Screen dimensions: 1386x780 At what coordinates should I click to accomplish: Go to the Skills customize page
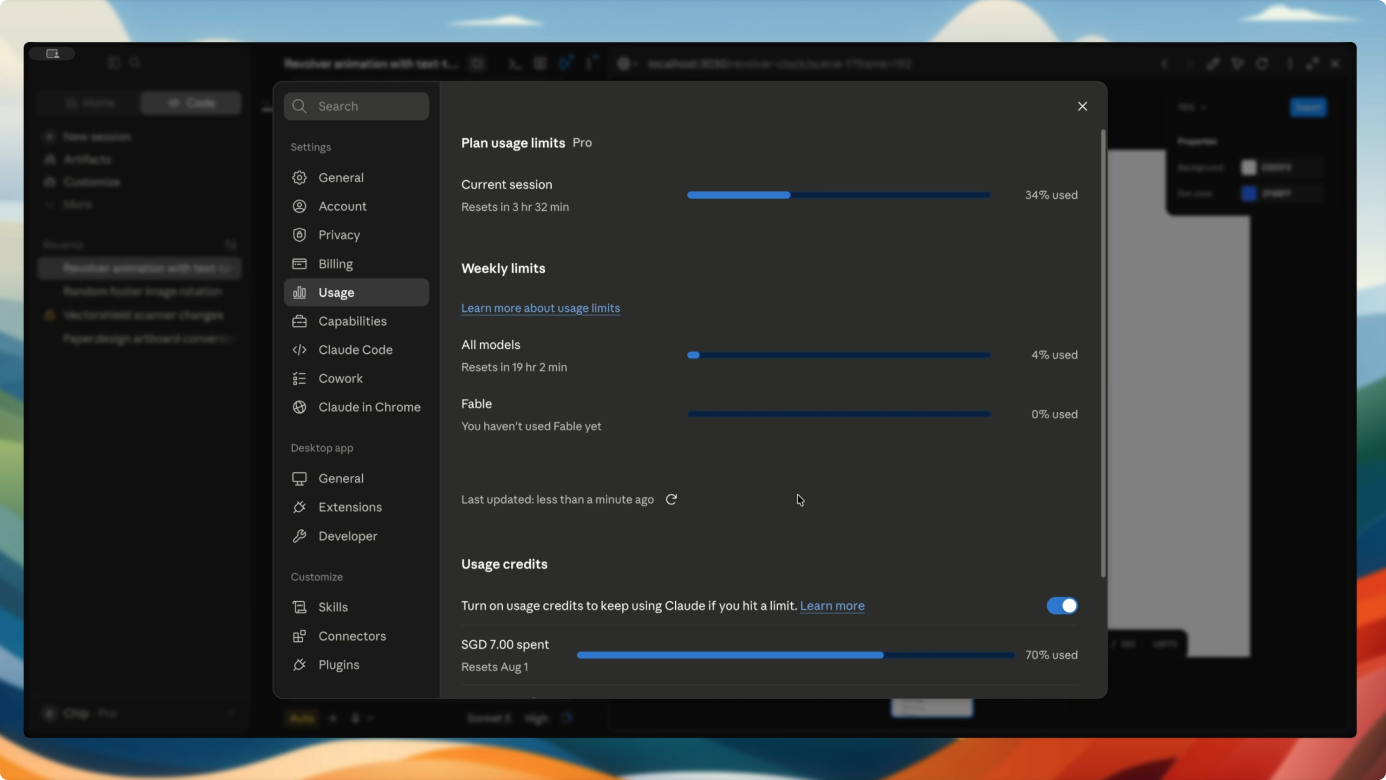[x=356, y=607]
